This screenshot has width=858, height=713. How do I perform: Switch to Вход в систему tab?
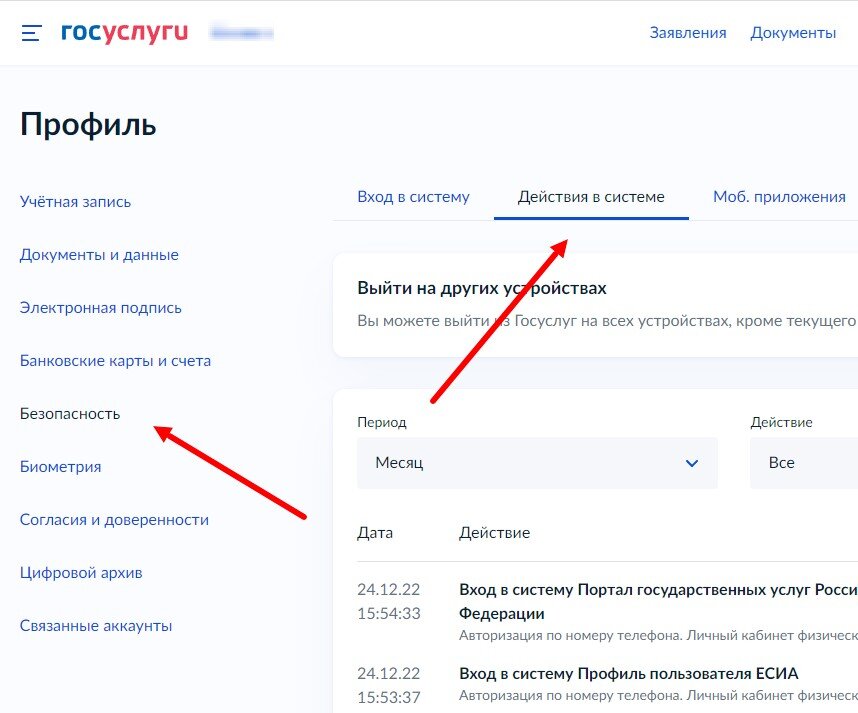coord(414,196)
